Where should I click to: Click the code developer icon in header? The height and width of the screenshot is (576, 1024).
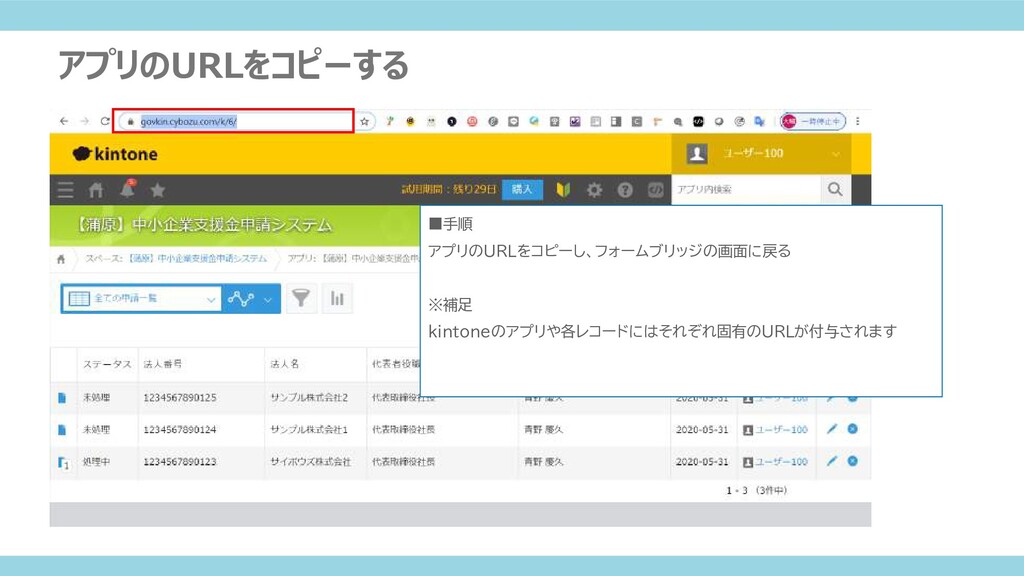656,190
